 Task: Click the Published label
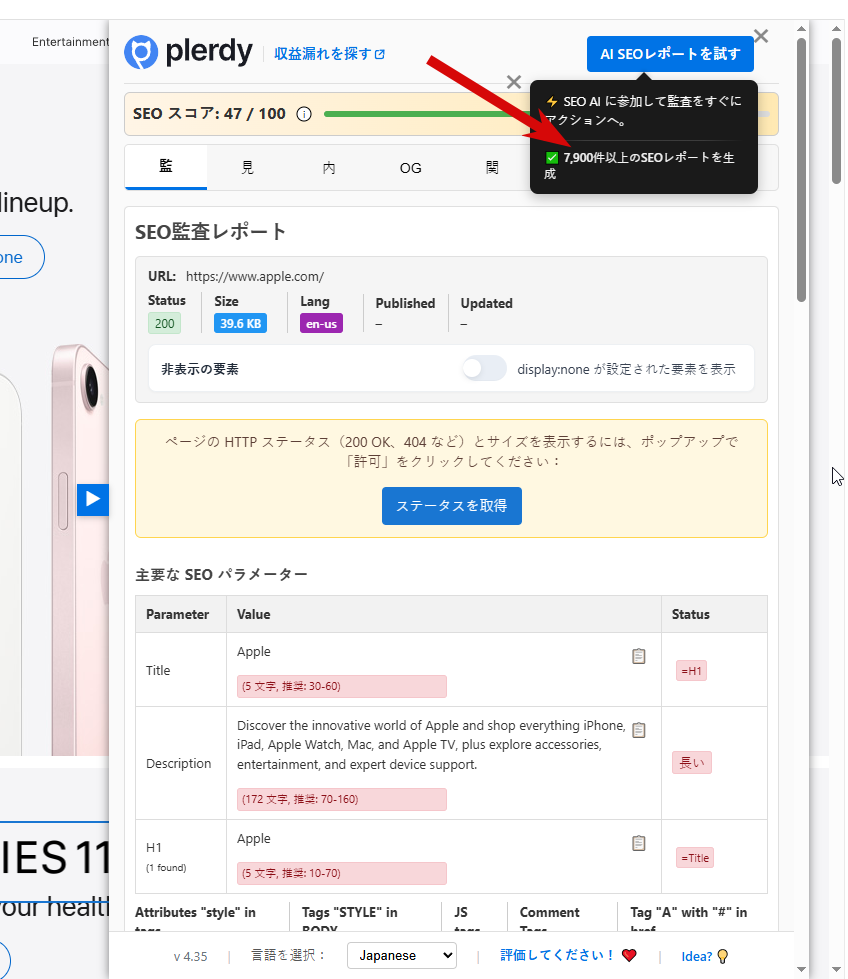[x=405, y=303]
